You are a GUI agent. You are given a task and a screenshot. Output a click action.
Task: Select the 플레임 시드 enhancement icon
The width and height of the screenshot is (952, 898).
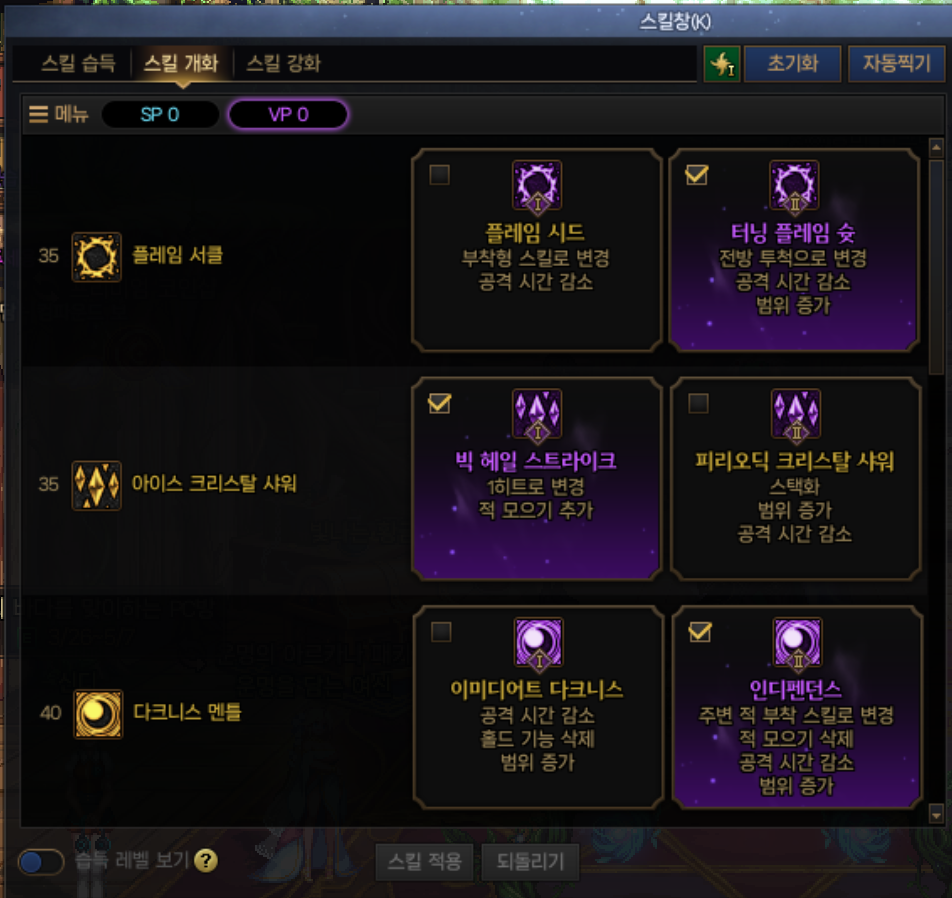point(537,186)
